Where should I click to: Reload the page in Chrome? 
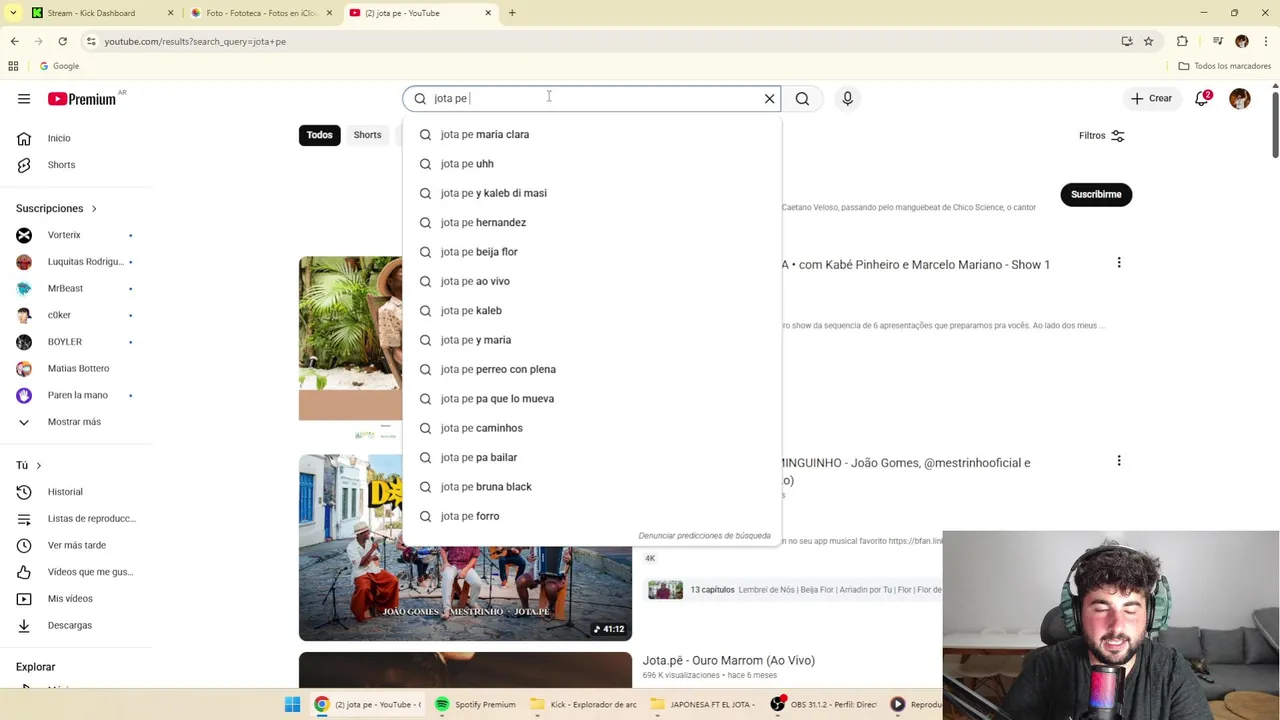(62, 41)
